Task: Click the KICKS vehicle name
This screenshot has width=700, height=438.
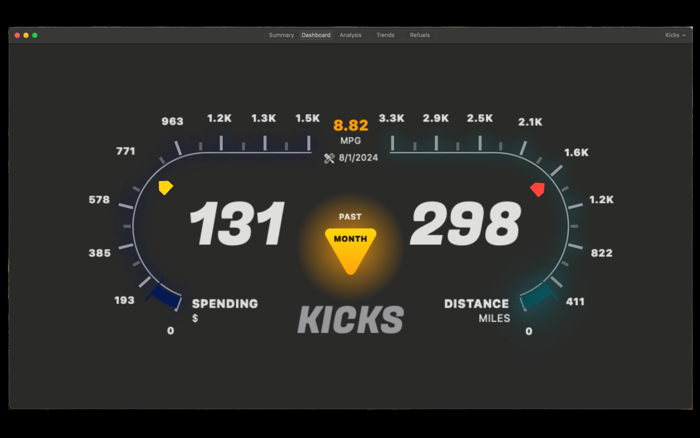Action: coord(351,320)
